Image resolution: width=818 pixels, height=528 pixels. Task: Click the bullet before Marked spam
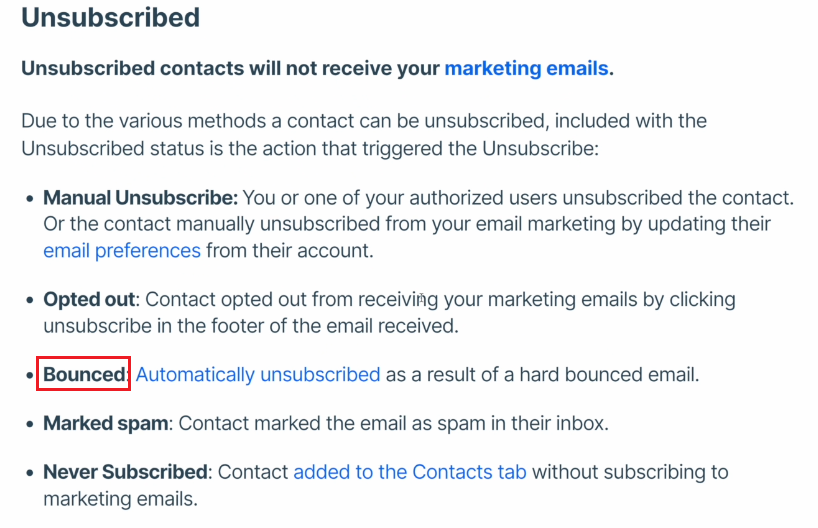[30, 424]
